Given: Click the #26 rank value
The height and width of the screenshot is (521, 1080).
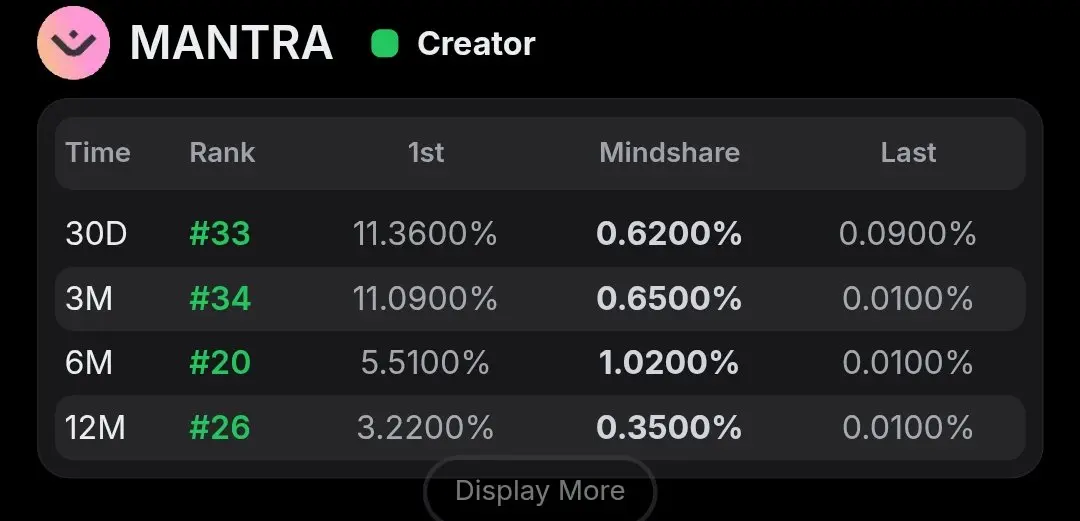Looking at the screenshot, I should [220, 428].
